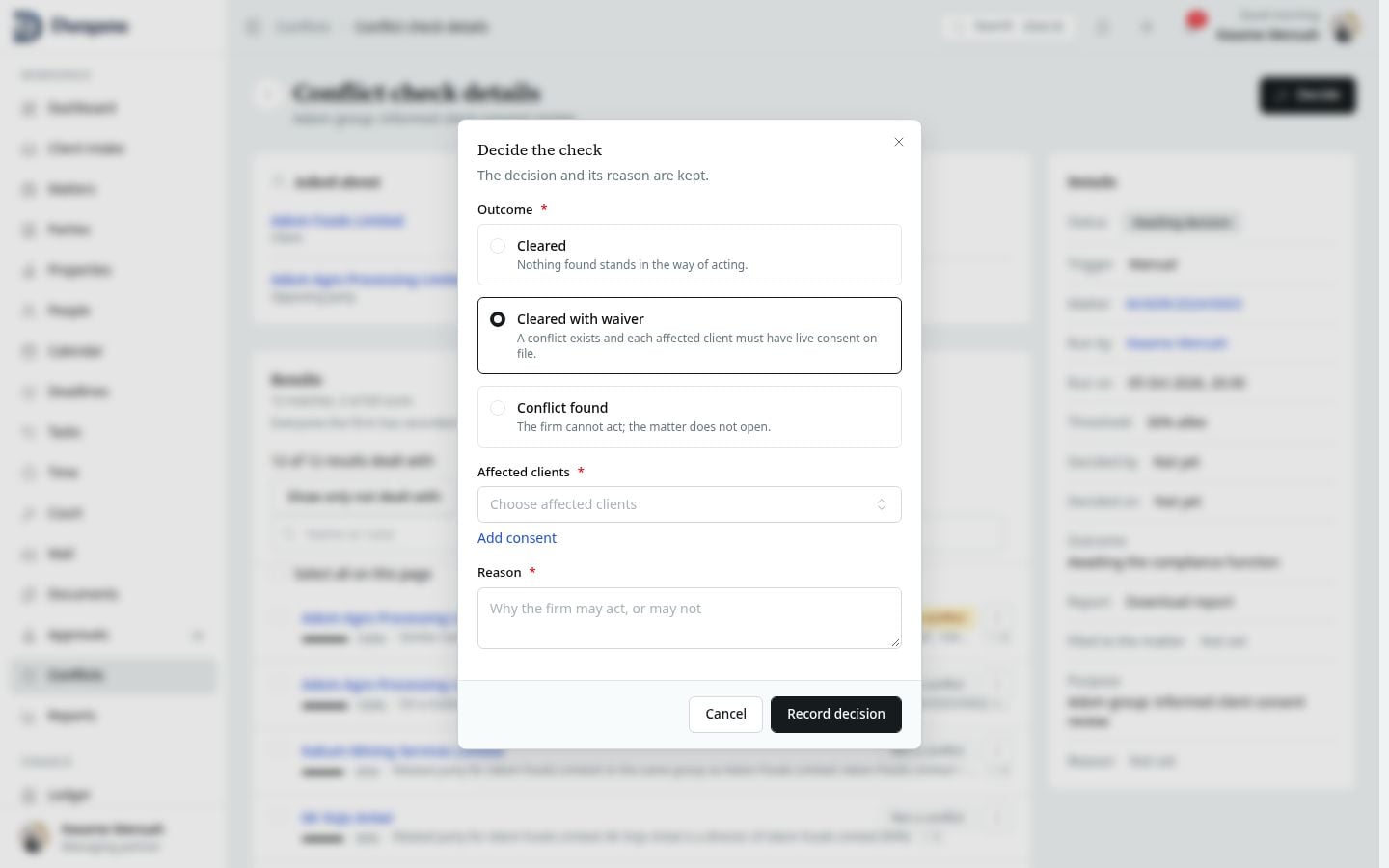Click the Record decision button
Viewport: 1389px width, 868px height.
pos(836,714)
